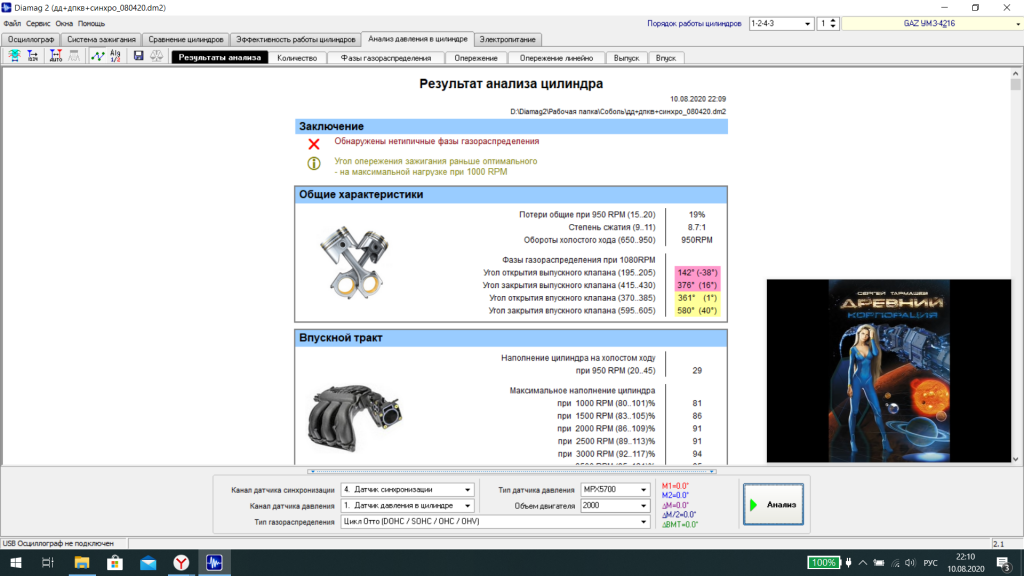This screenshot has height=576, width=1024.
Task: Click the Древний Корпорация book cover ad
Action: point(889,371)
